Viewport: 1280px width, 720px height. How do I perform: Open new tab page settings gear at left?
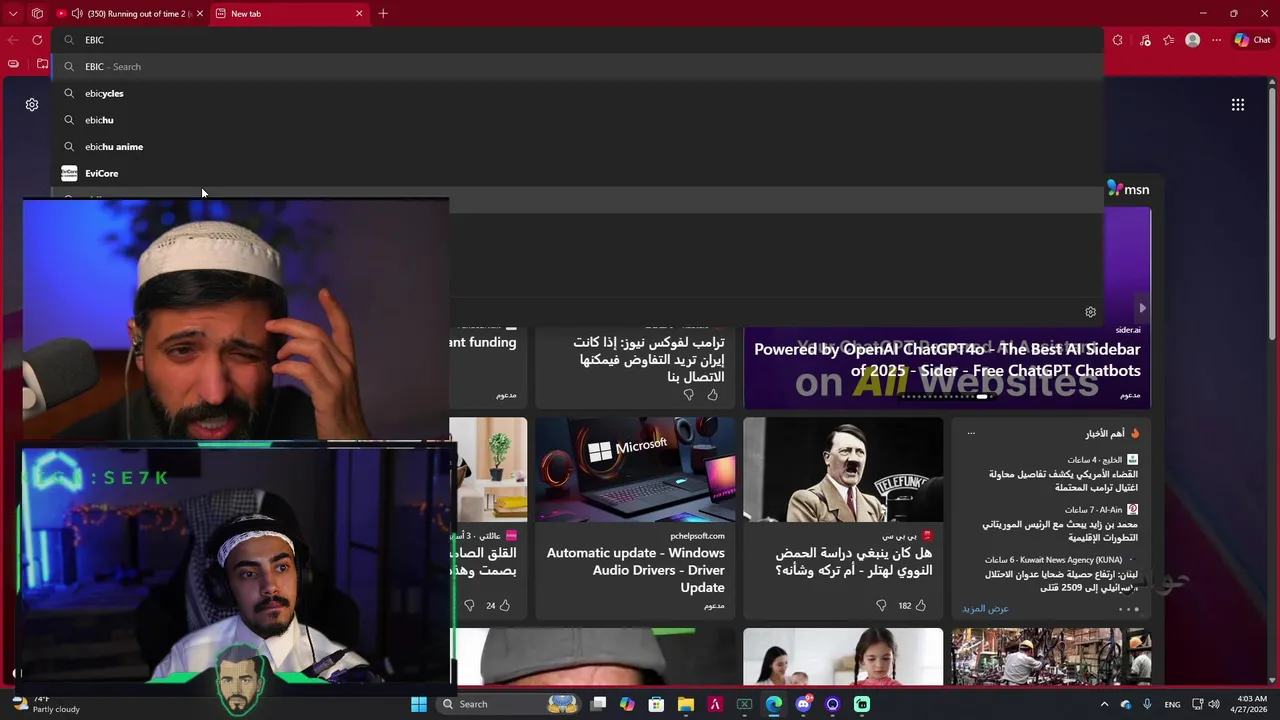coord(32,105)
